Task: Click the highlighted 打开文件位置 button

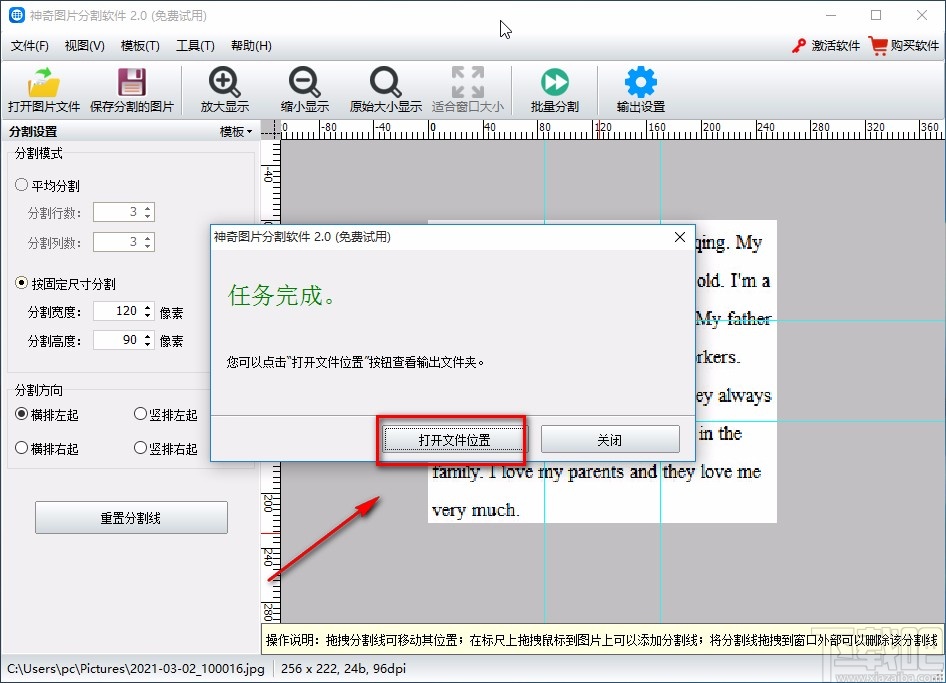Action: point(451,439)
